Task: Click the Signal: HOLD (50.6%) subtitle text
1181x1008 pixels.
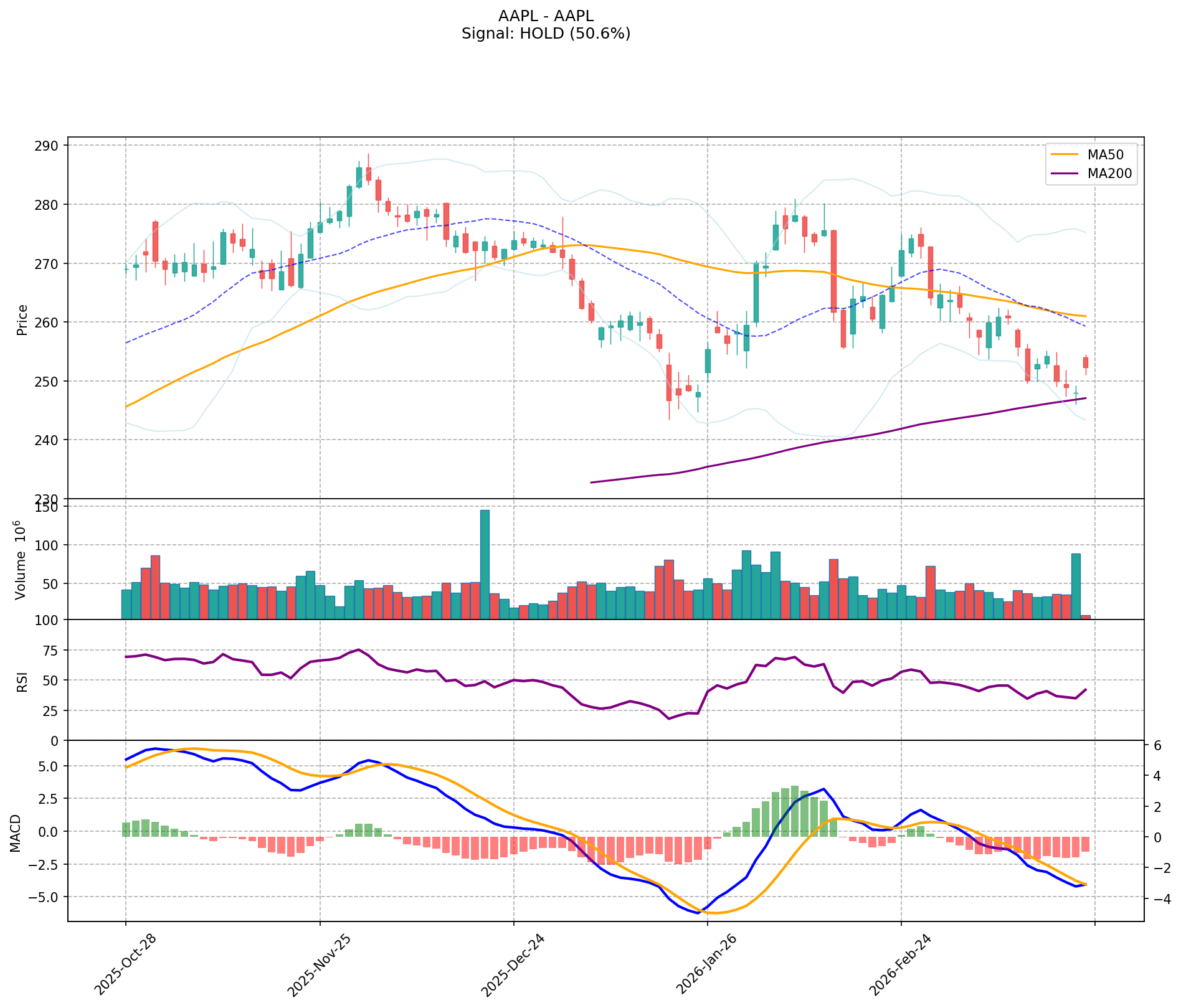Action: [546, 34]
